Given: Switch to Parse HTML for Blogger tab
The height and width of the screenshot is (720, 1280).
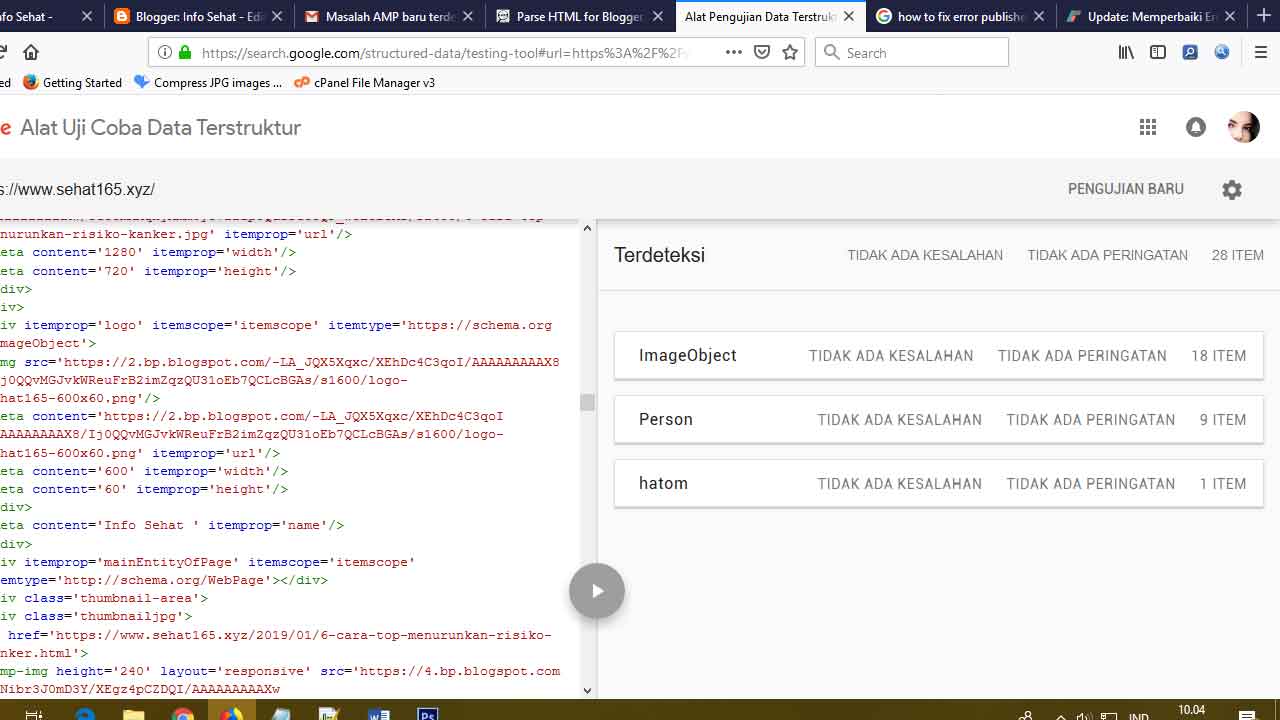Looking at the screenshot, I should [580, 16].
